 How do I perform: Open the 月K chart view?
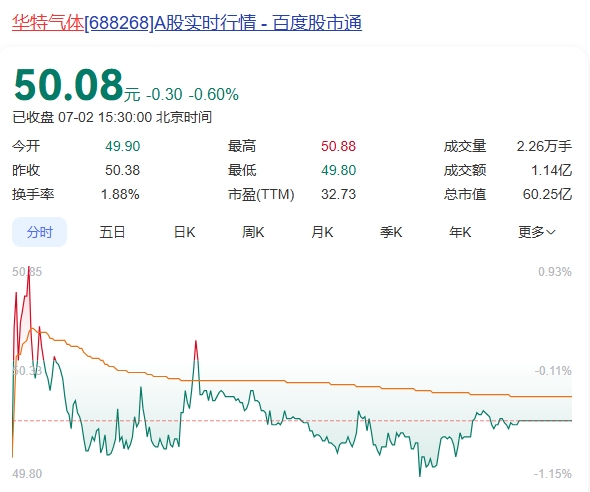322,232
